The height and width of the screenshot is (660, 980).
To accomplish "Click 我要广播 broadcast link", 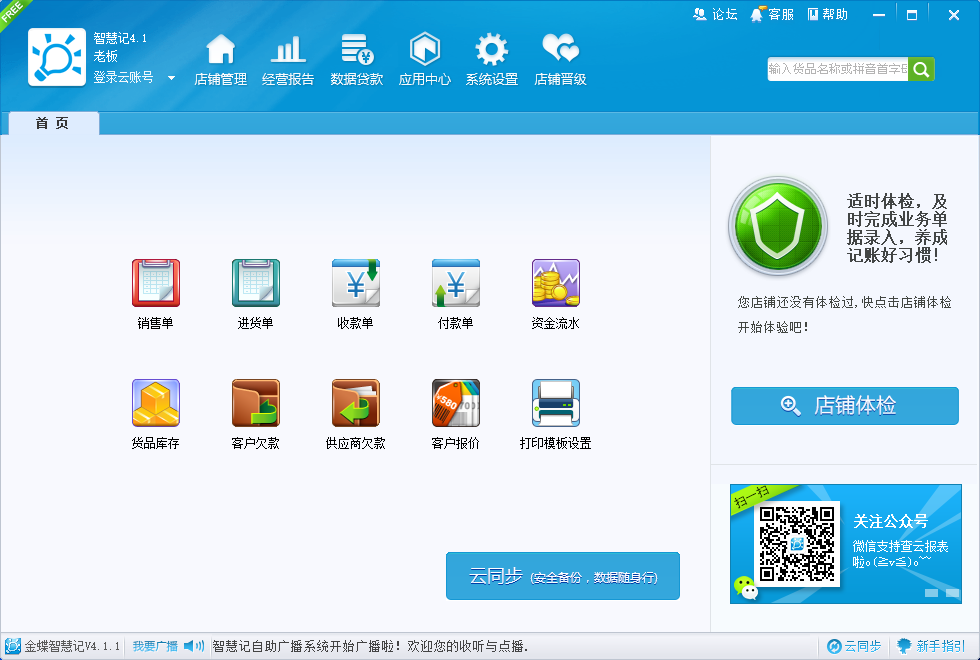I will tap(155, 646).
